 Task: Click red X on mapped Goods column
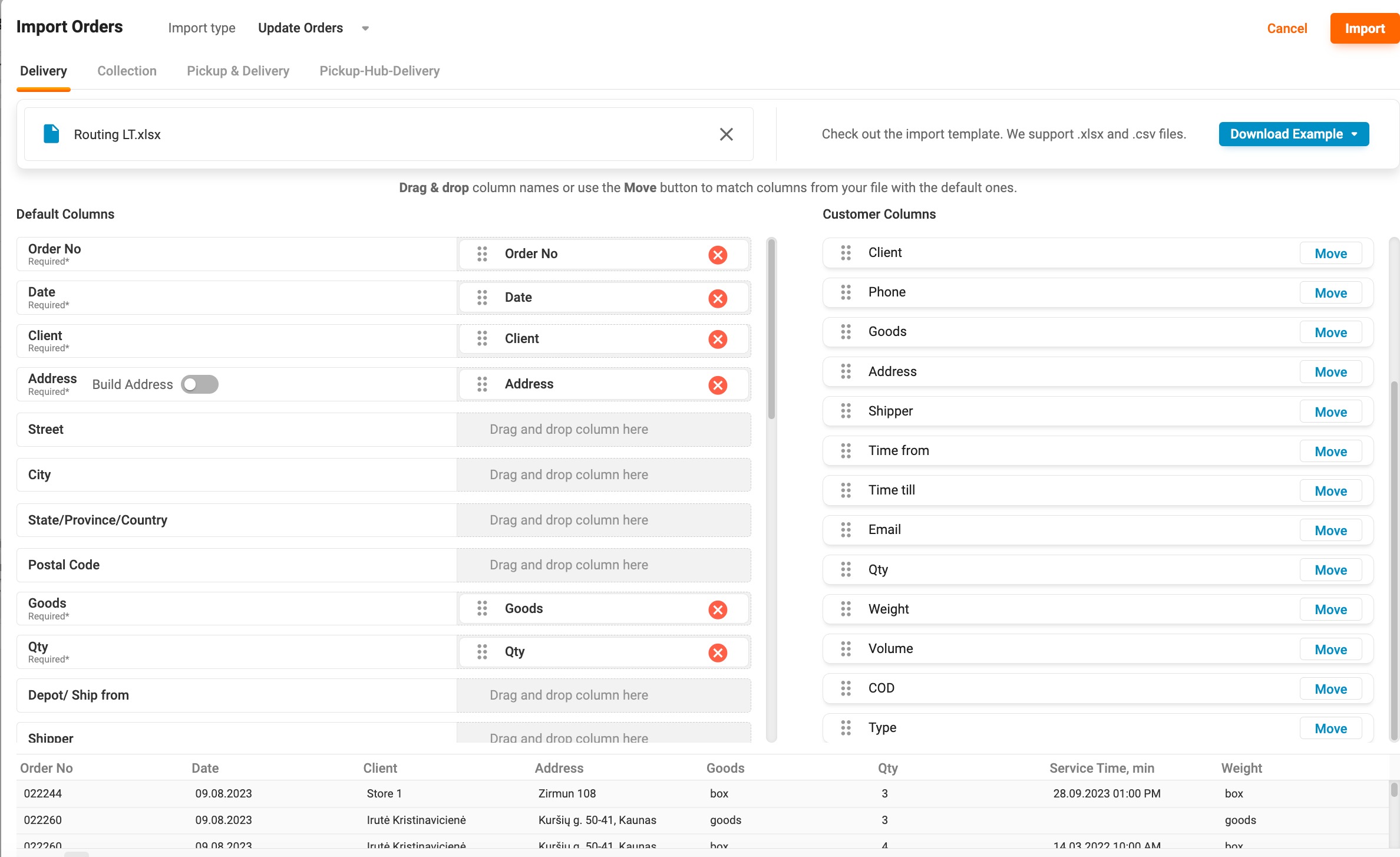click(717, 609)
